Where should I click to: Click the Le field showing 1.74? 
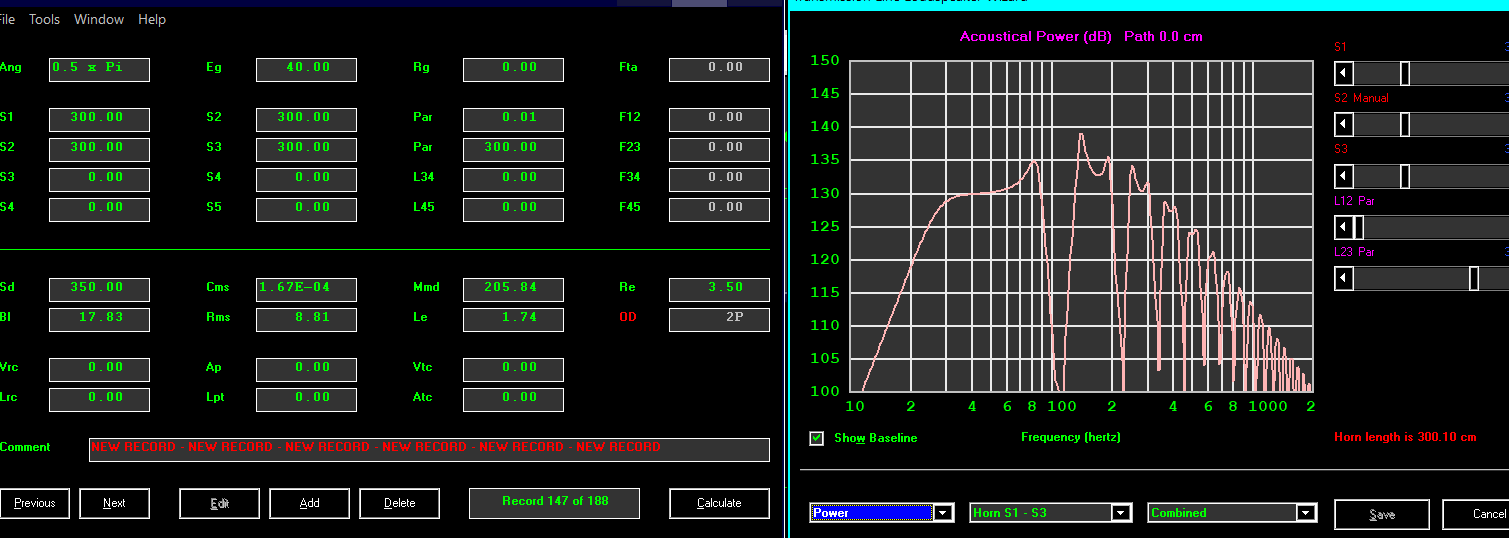point(513,319)
